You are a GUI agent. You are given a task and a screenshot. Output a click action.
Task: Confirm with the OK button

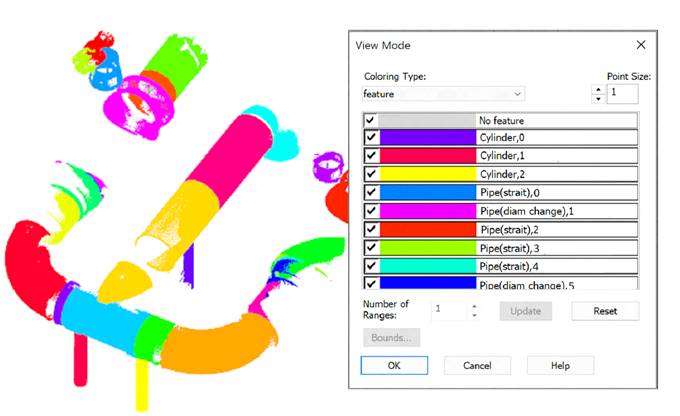point(394,365)
